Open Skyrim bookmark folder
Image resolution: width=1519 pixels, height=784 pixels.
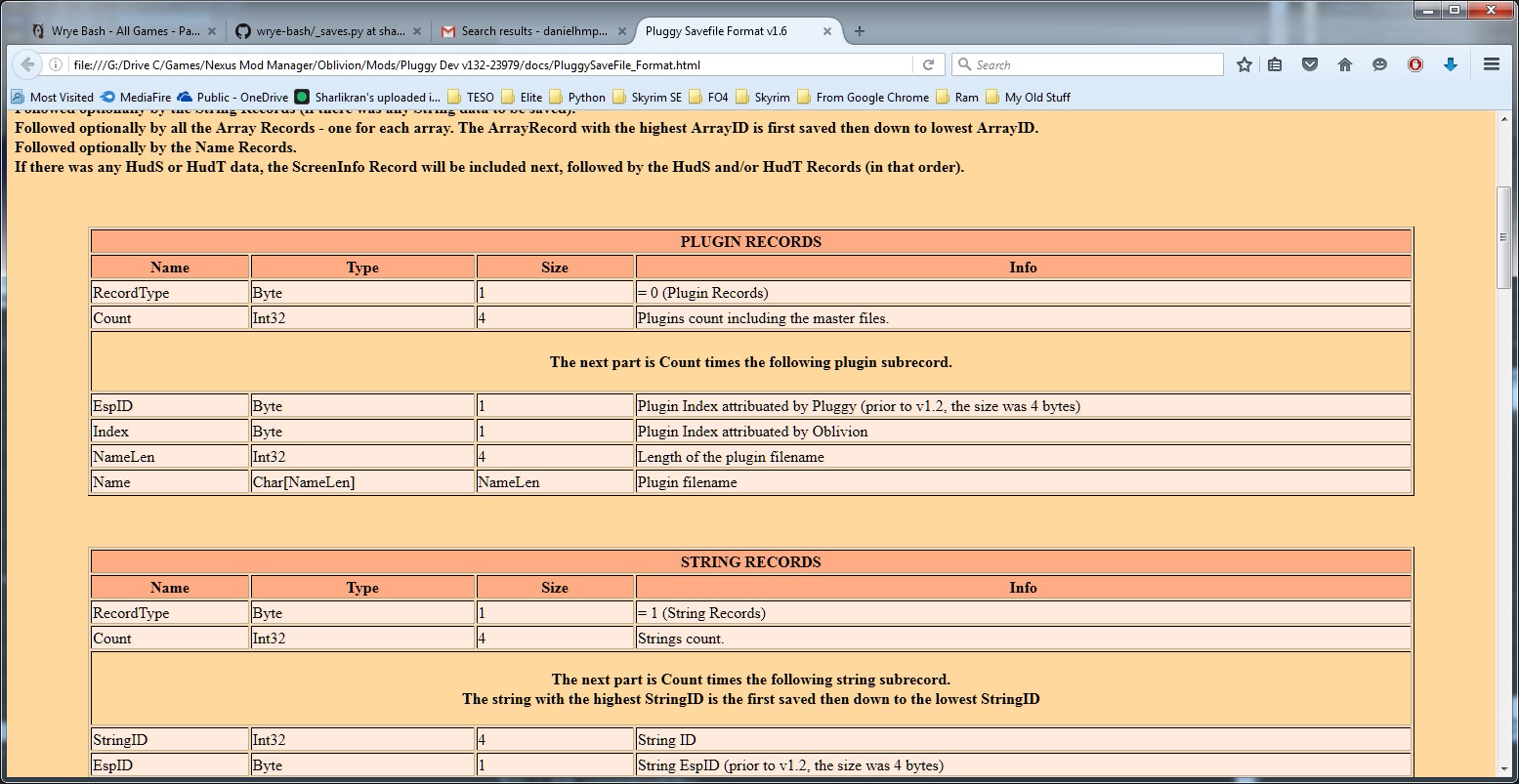click(x=763, y=97)
